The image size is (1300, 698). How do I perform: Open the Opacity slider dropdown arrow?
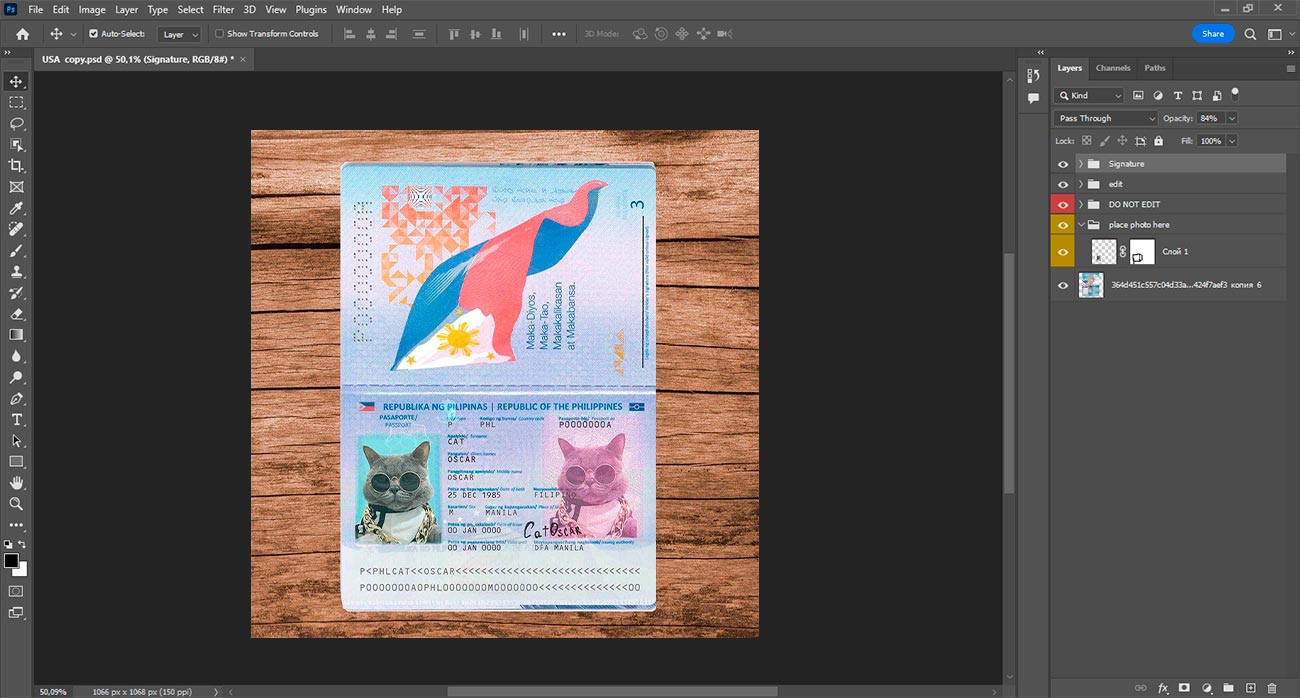(1231, 118)
